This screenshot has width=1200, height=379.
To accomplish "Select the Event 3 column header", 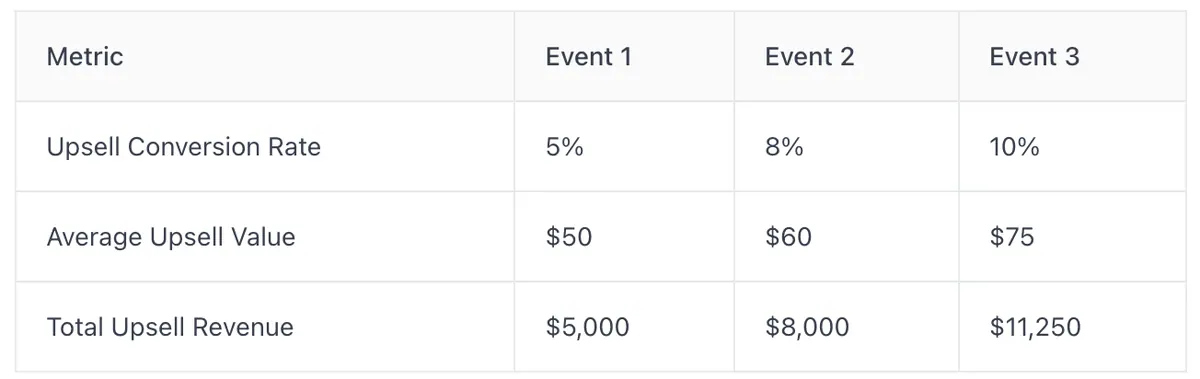I will click(1035, 57).
